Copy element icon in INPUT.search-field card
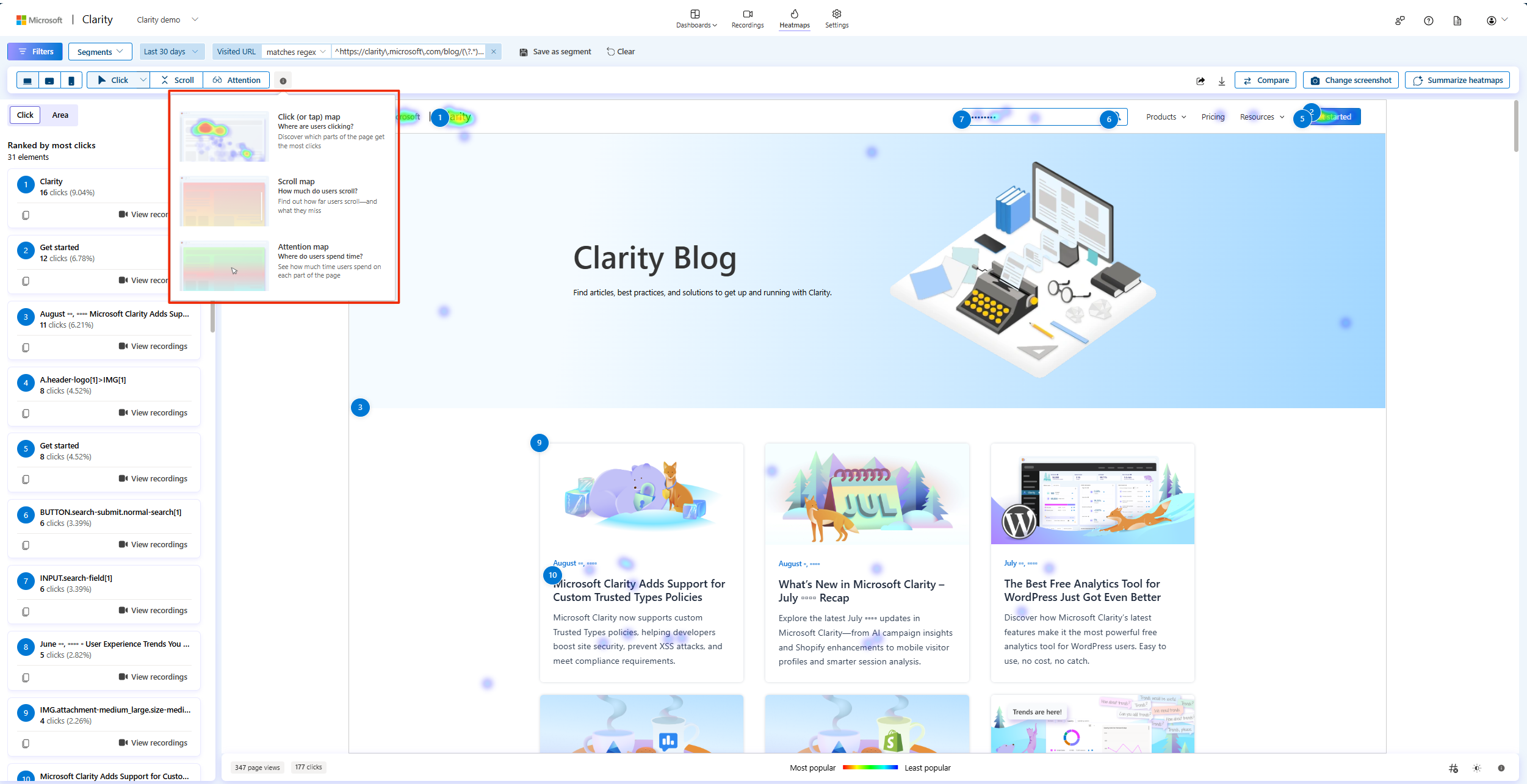1527x784 pixels. [26, 611]
